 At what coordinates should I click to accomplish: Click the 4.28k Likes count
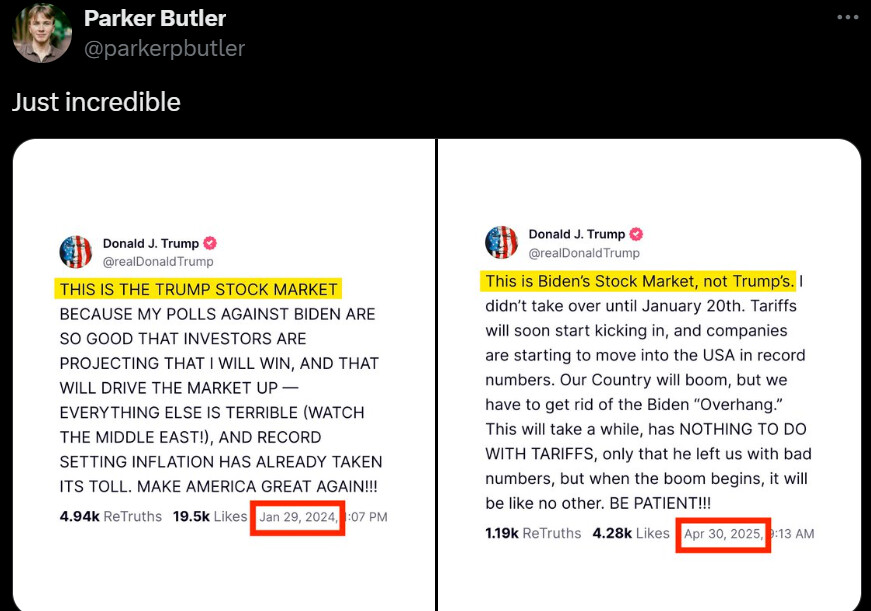click(631, 533)
